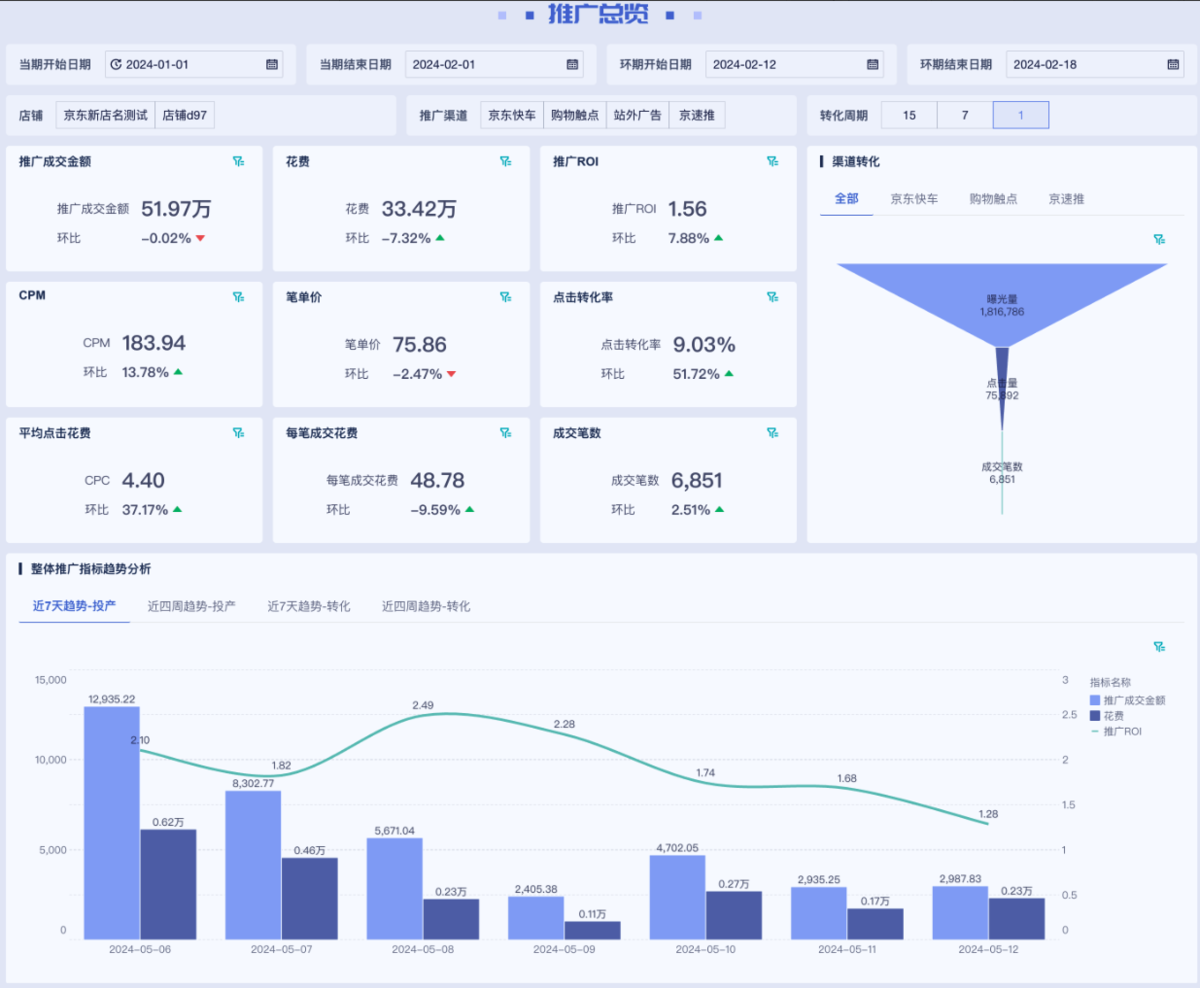Image resolution: width=1200 pixels, height=988 pixels.
Task: Click the 环期开始日期 date field
Action: [x=783, y=64]
